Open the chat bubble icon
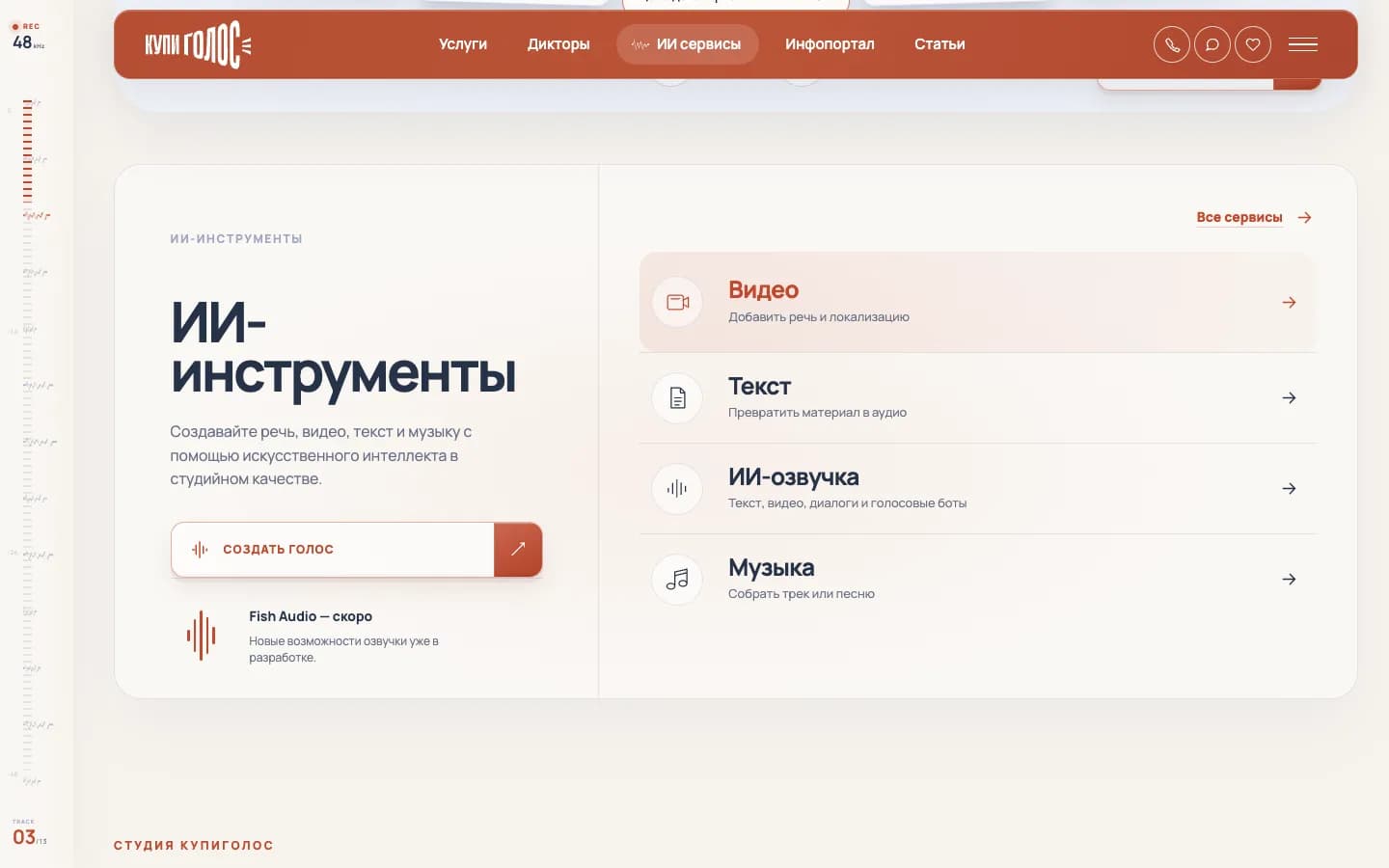Screen dimensions: 1389x868 click(1212, 44)
